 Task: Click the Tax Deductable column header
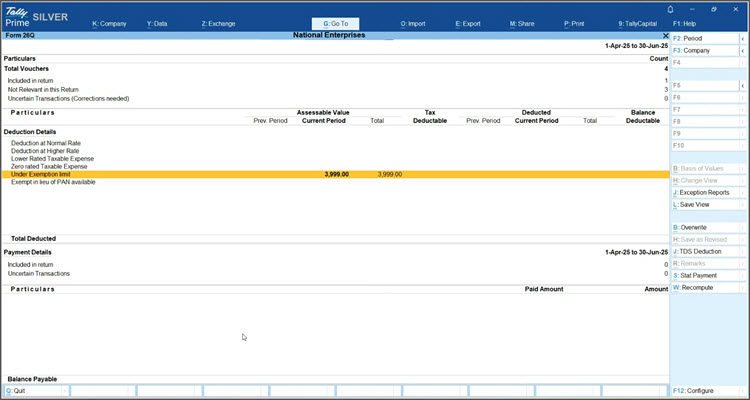pos(430,117)
